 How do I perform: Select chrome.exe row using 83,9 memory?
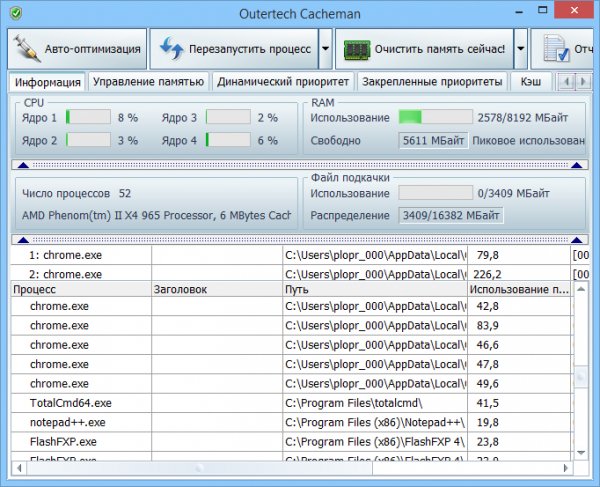tap(292, 326)
